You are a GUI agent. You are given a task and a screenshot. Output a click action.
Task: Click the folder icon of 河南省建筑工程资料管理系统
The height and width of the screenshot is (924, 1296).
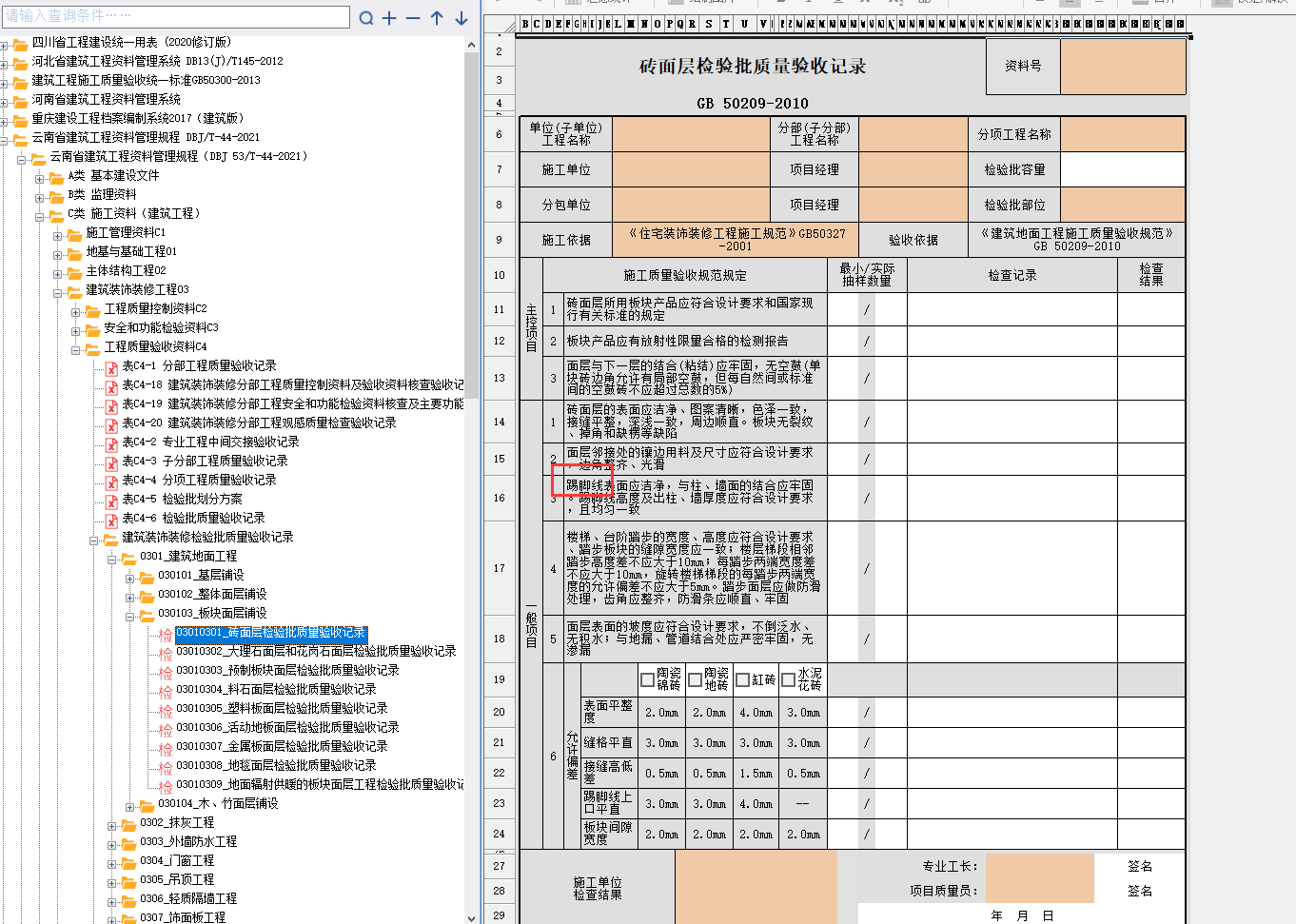coord(20,101)
